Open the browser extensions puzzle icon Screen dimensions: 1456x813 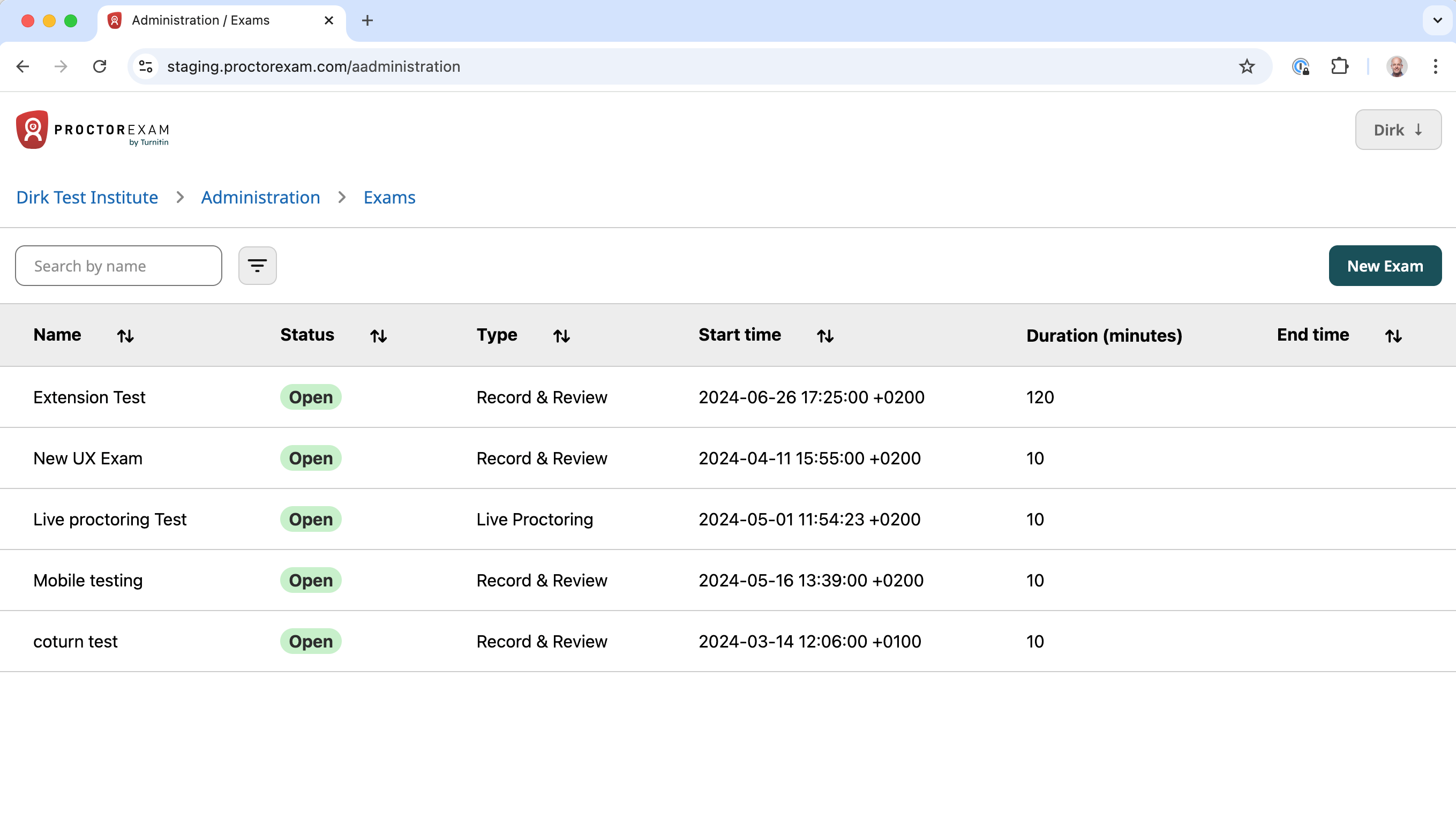coord(1339,66)
